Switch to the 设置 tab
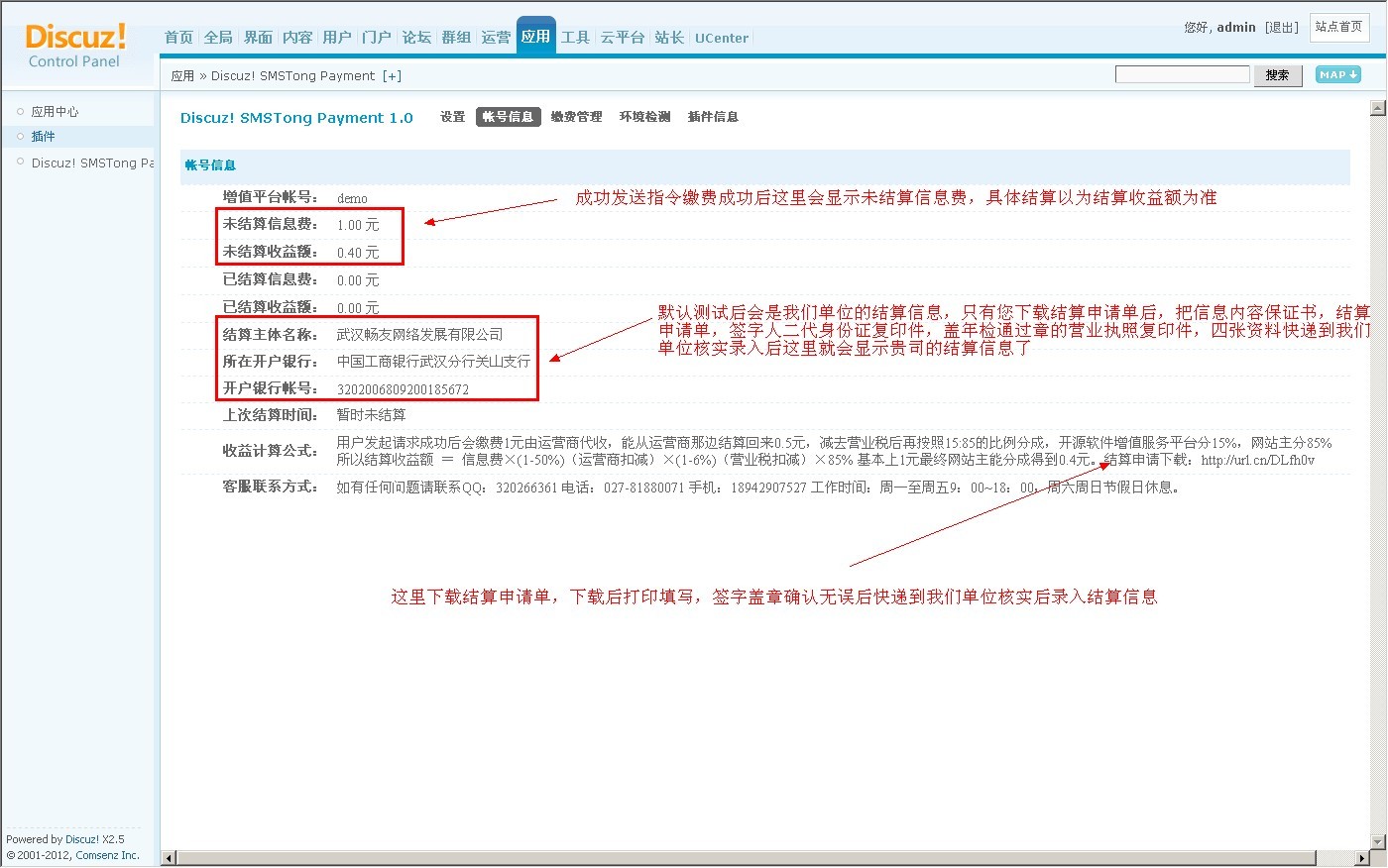Image resolution: width=1388 pixels, height=868 pixels. 453,117
